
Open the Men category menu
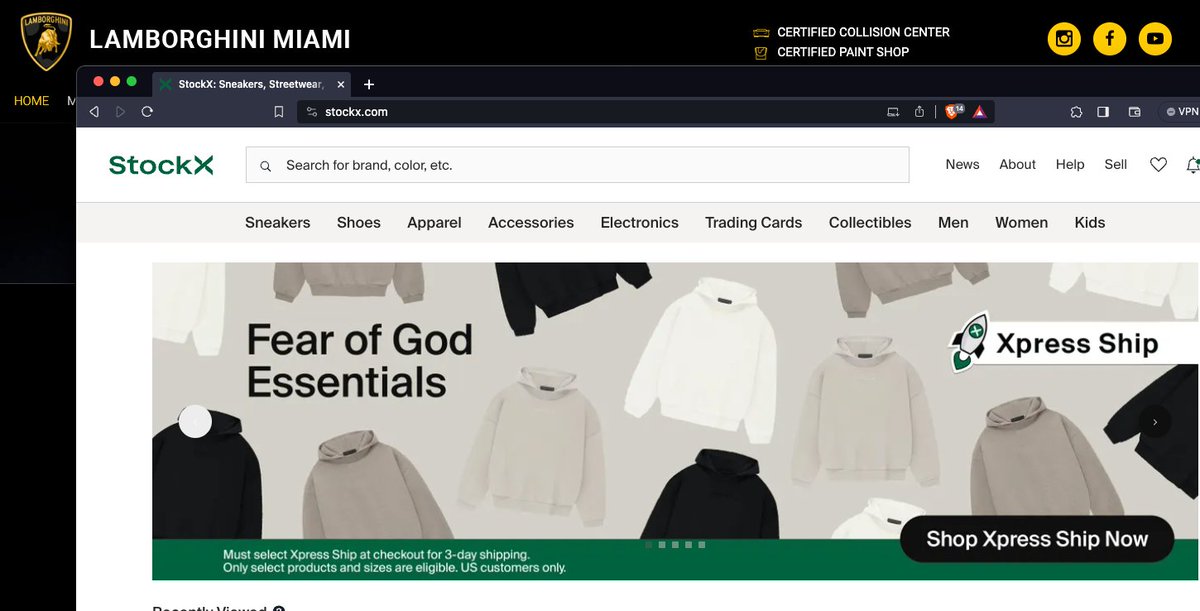(953, 222)
